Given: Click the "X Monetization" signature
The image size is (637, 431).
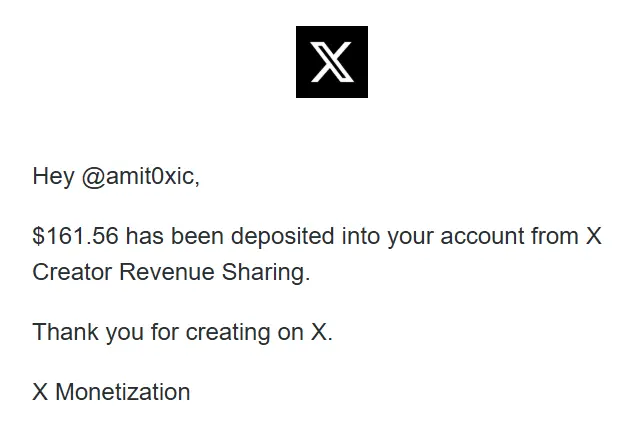Looking at the screenshot, I should coord(111,392).
